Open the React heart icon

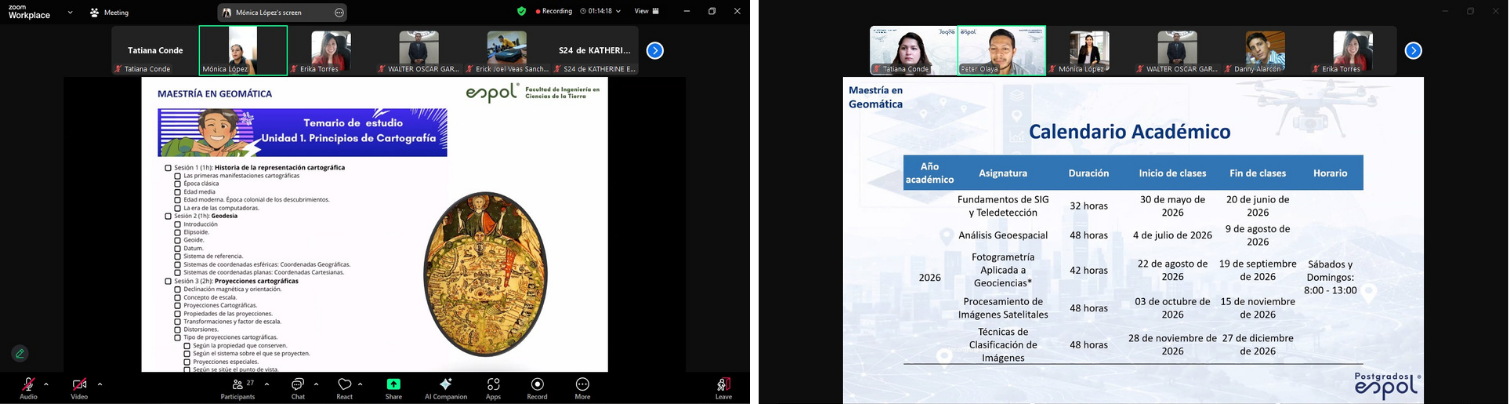coord(344,384)
